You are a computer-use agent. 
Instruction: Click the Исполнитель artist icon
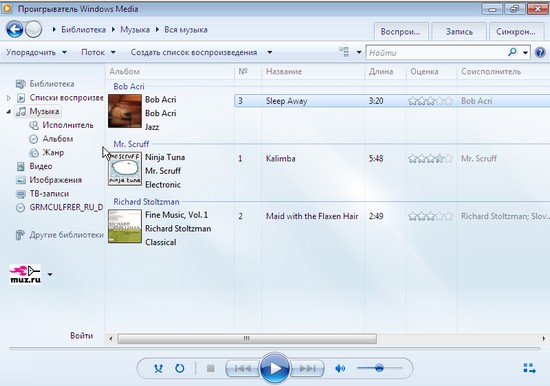(x=34, y=125)
